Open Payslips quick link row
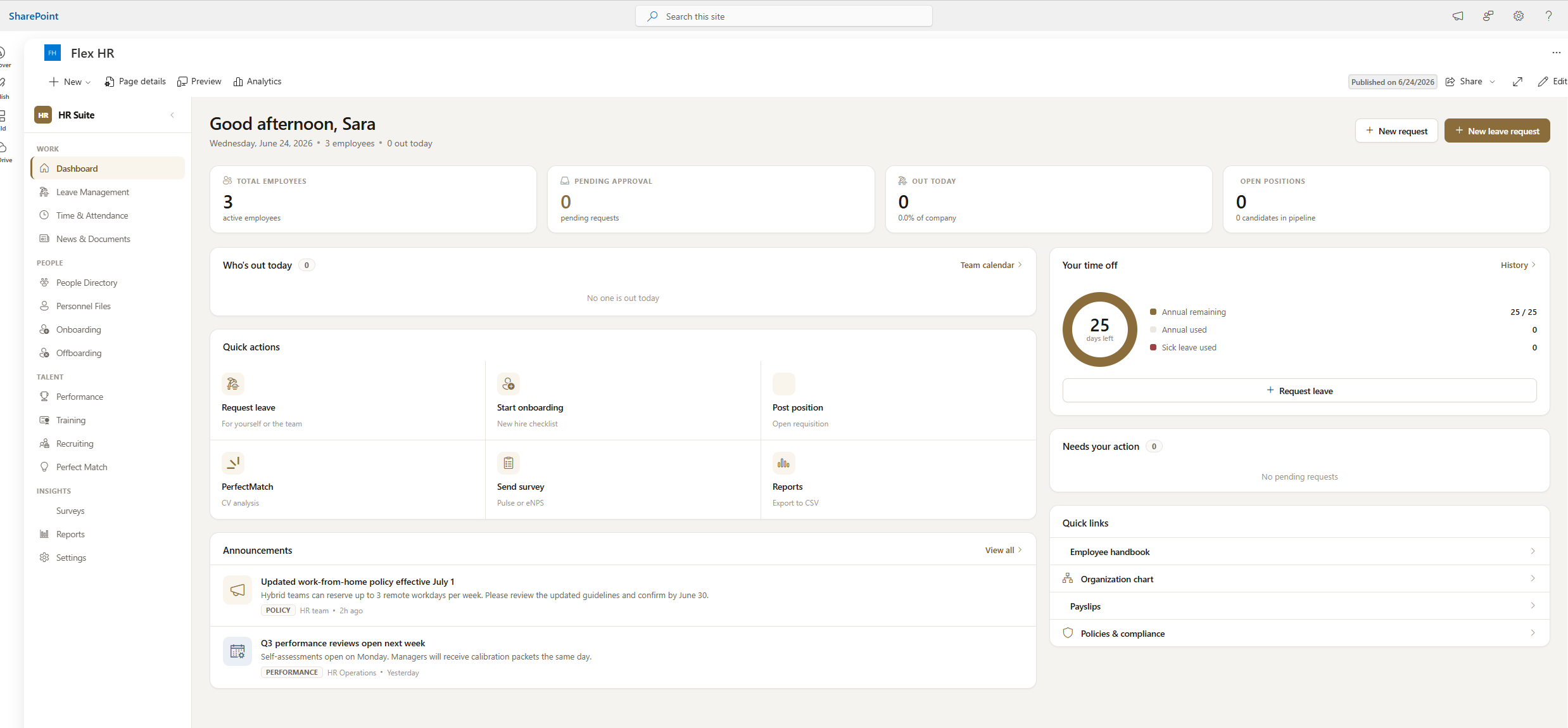This screenshot has height=728, width=1568. tap(1299, 606)
